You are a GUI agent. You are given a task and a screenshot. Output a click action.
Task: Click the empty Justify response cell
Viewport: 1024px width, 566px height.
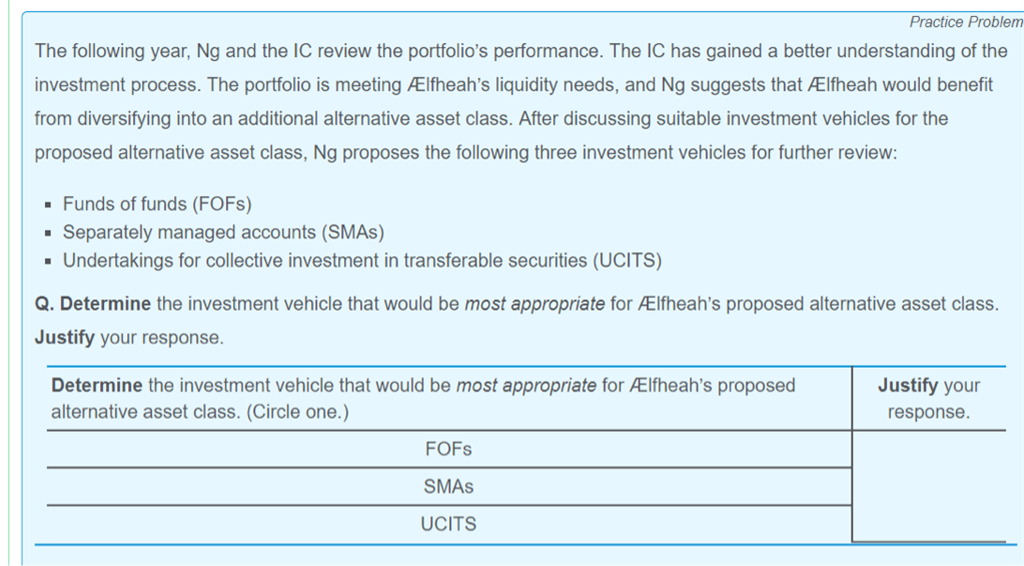point(928,486)
